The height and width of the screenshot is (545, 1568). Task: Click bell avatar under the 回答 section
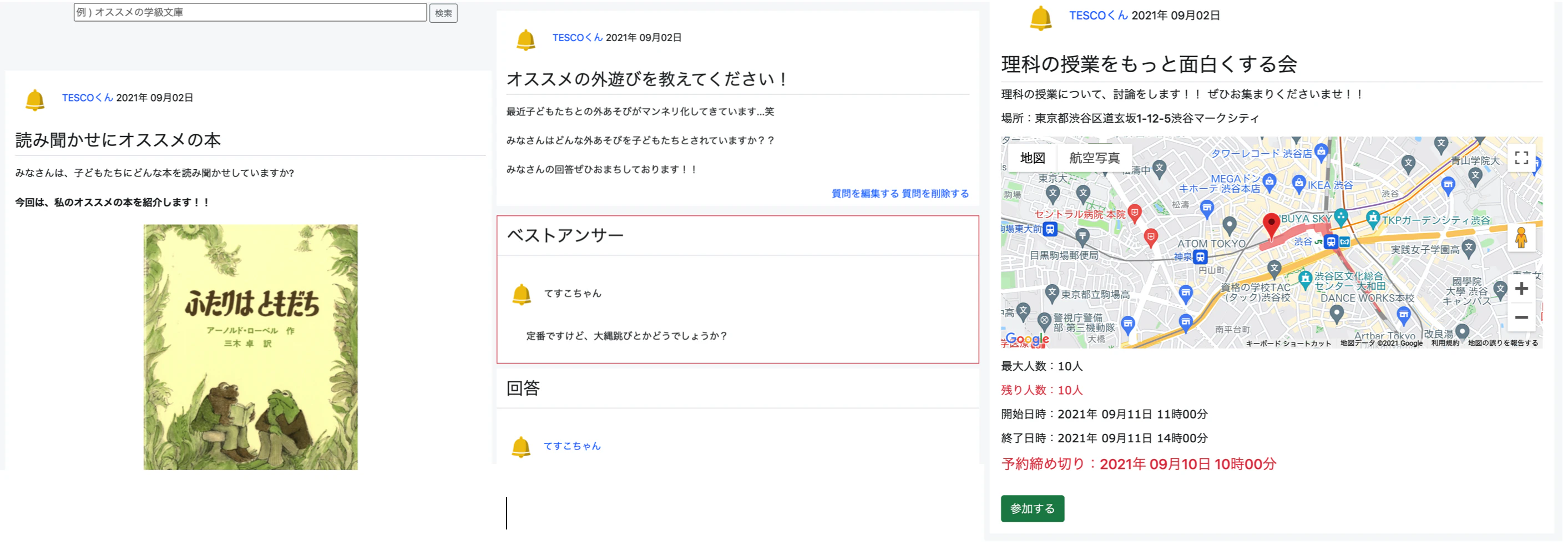pos(521,447)
